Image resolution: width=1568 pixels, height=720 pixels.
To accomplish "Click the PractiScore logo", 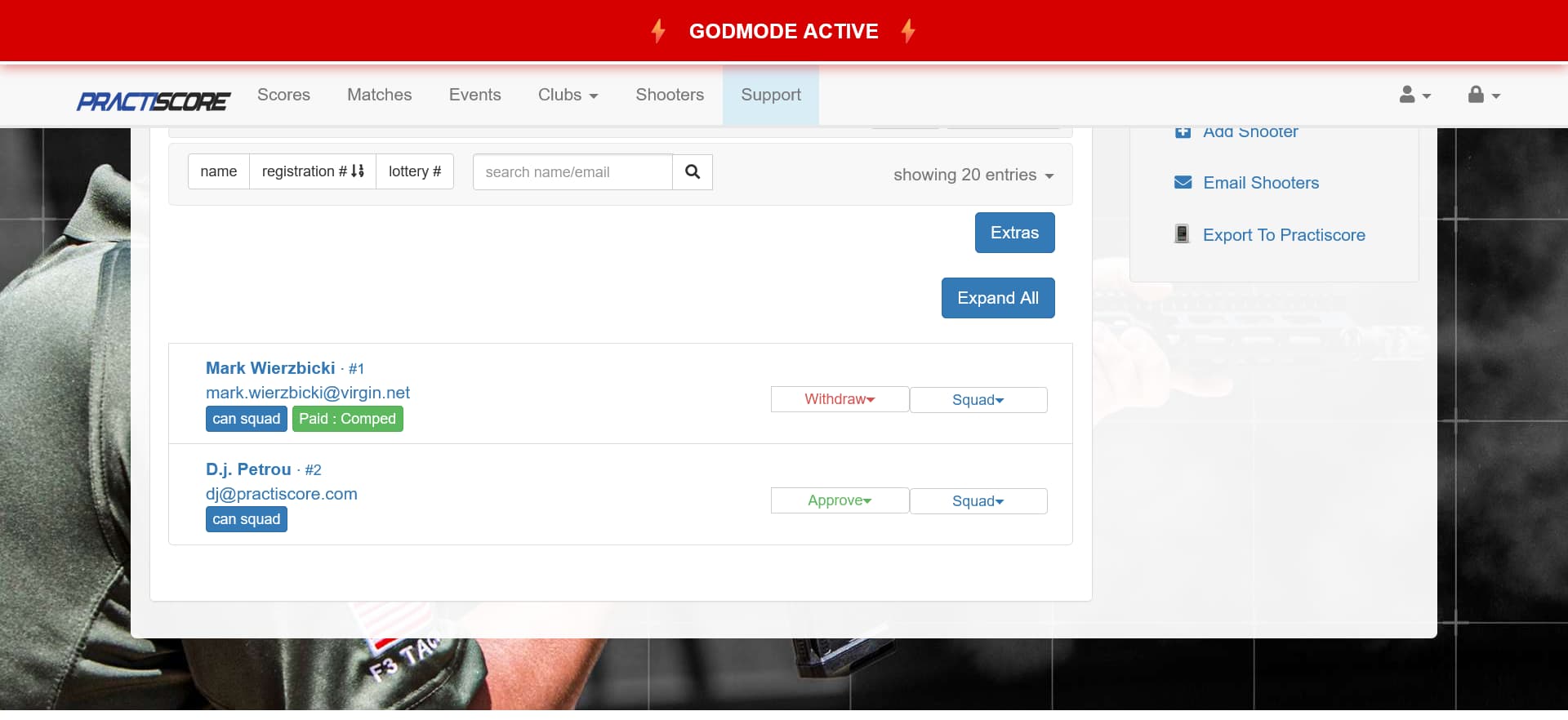I will 154,101.
